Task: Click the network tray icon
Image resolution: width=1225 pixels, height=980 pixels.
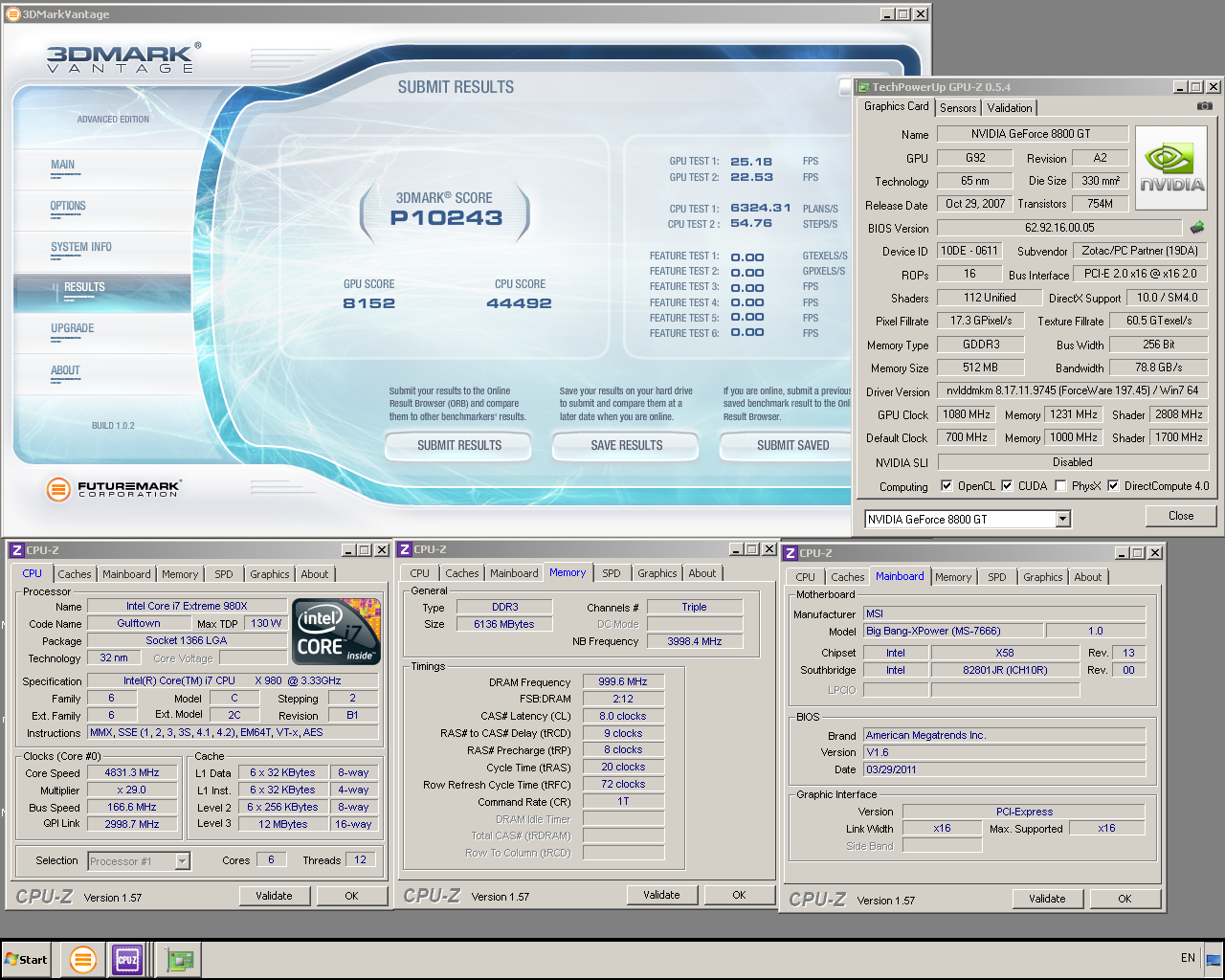Action: [1214, 959]
